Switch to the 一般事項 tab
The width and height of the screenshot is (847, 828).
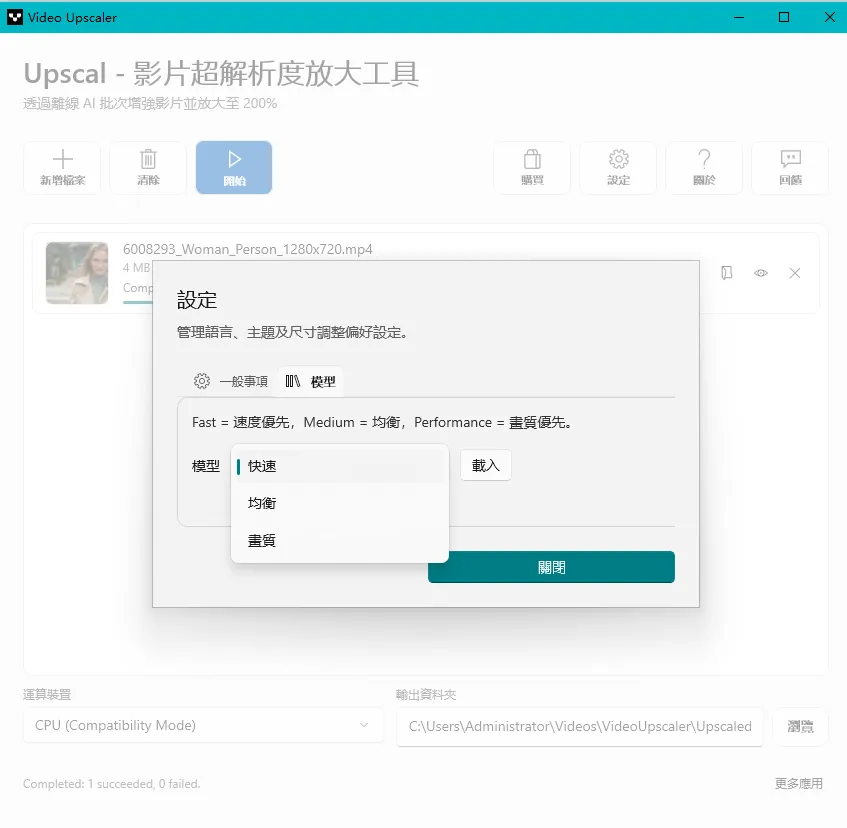(231, 381)
